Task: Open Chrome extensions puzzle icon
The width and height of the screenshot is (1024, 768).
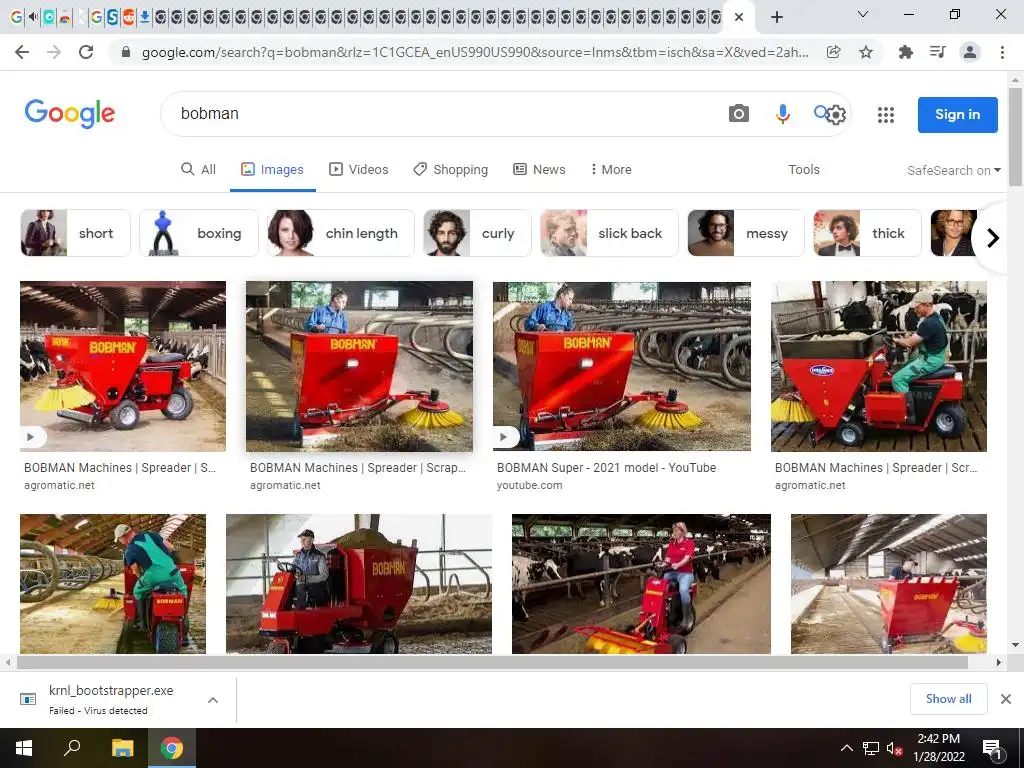Action: click(906, 52)
